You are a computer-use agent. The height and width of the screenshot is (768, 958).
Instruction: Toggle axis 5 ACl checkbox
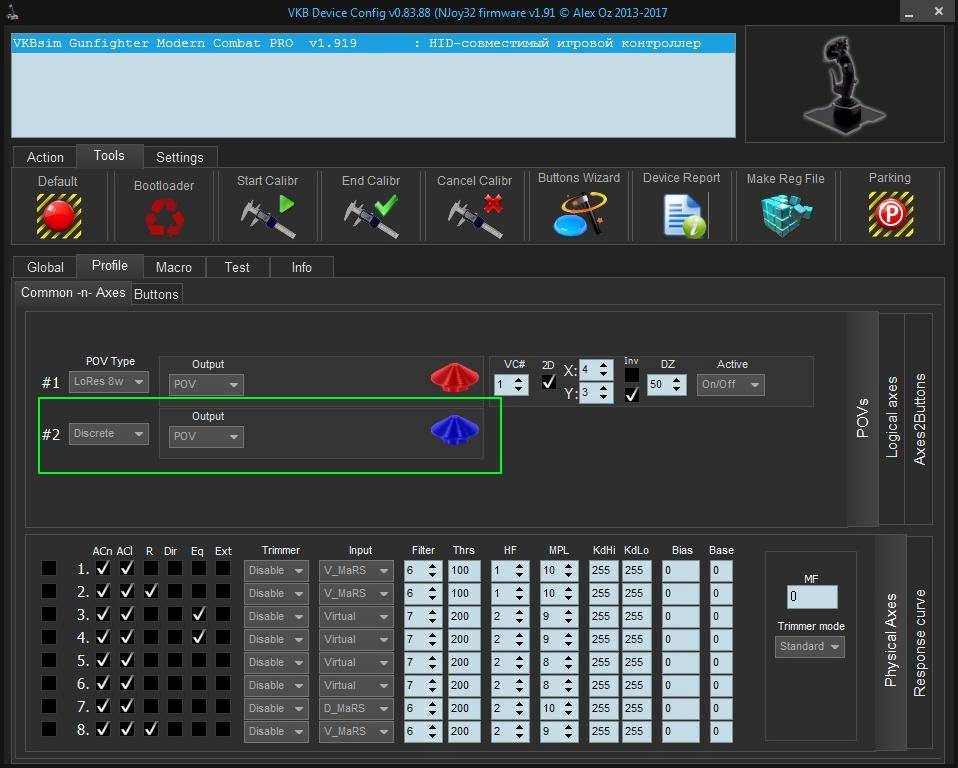pyautogui.click(x=126, y=660)
